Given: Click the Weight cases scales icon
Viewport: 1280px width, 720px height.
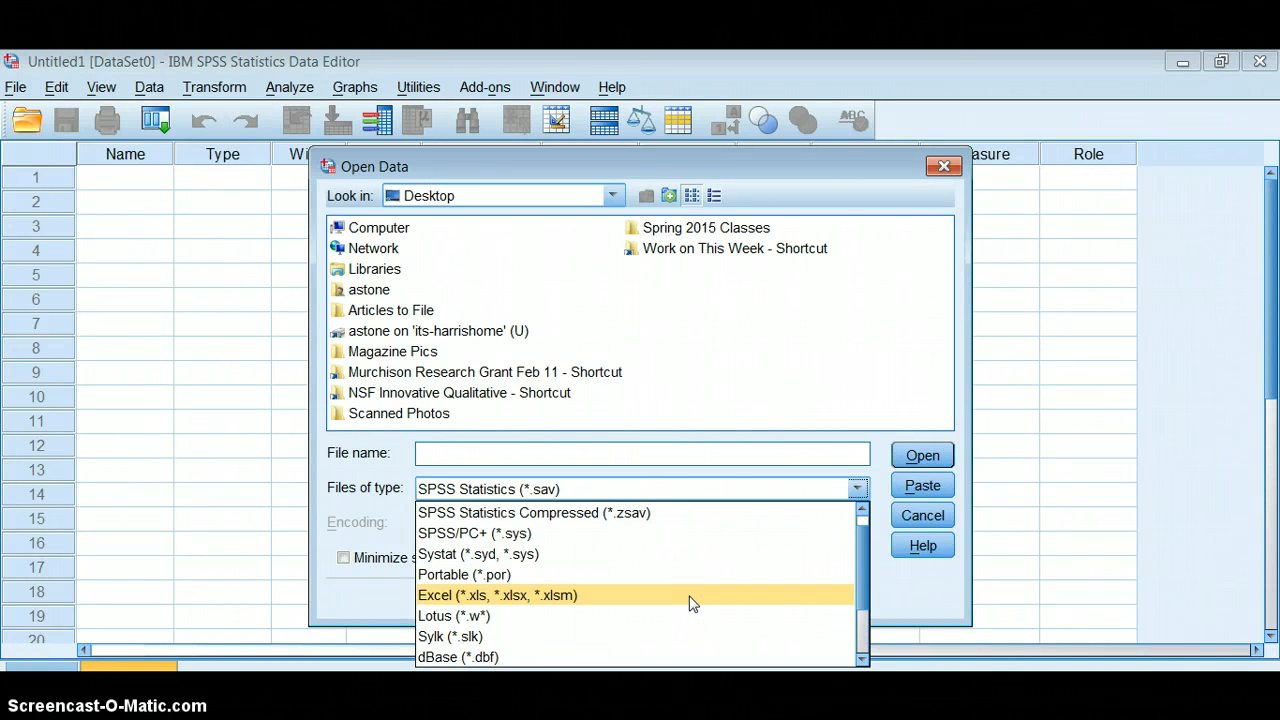Looking at the screenshot, I should [641, 121].
